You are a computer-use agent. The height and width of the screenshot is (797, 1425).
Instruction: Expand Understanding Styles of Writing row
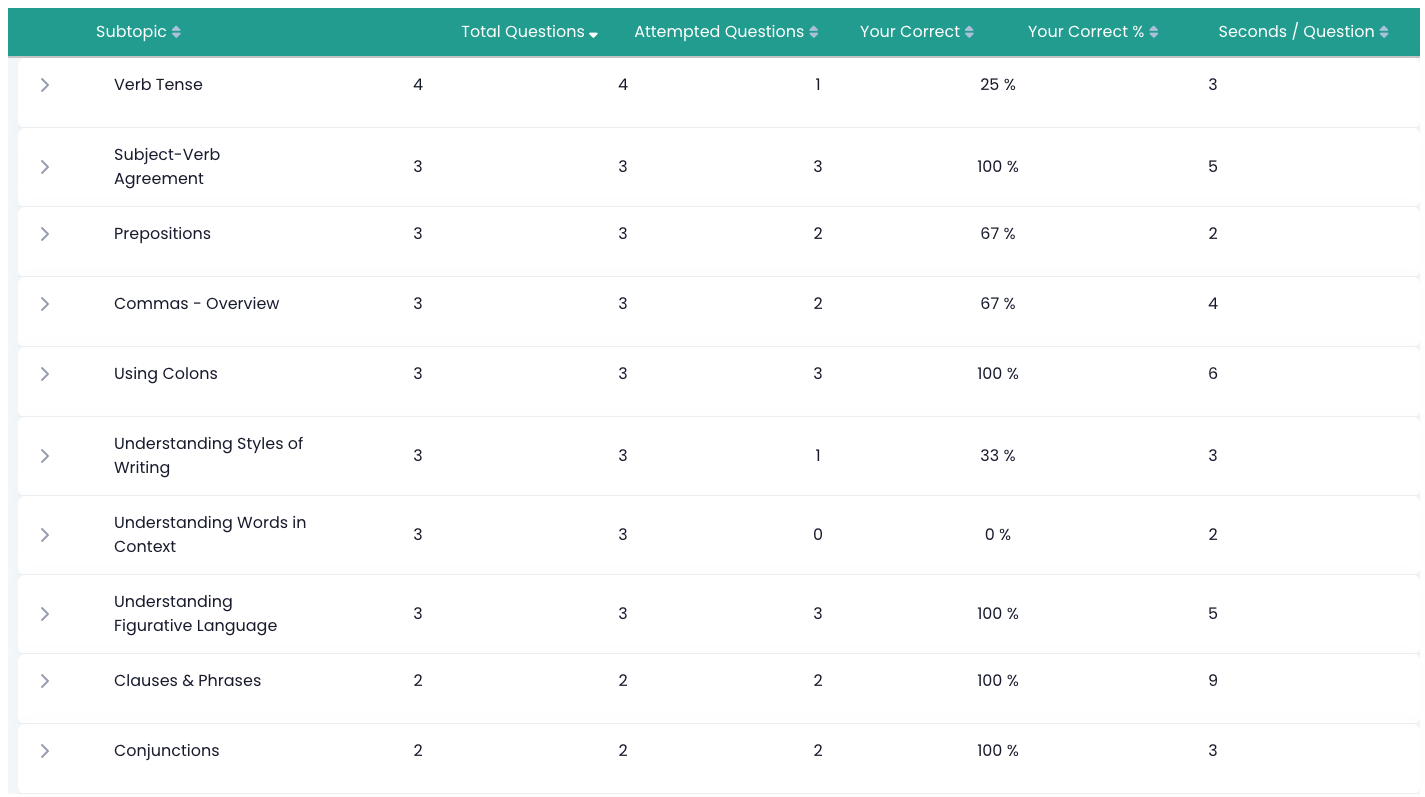(x=45, y=456)
